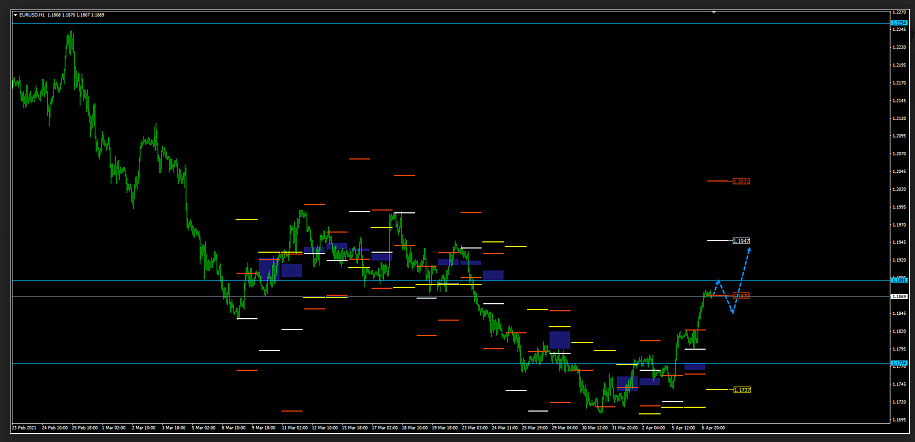Viewport: 915px width, 442px height.
Task: Select the yellow 1.1737 price tag
Action: click(x=741, y=390)
